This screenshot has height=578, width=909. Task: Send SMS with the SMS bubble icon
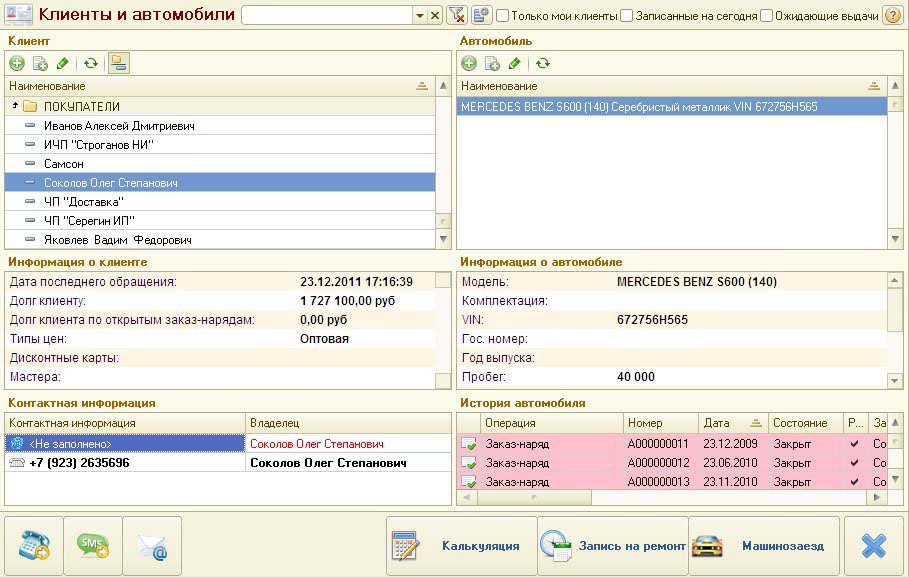pyautogui.click(x=93, y=546)
